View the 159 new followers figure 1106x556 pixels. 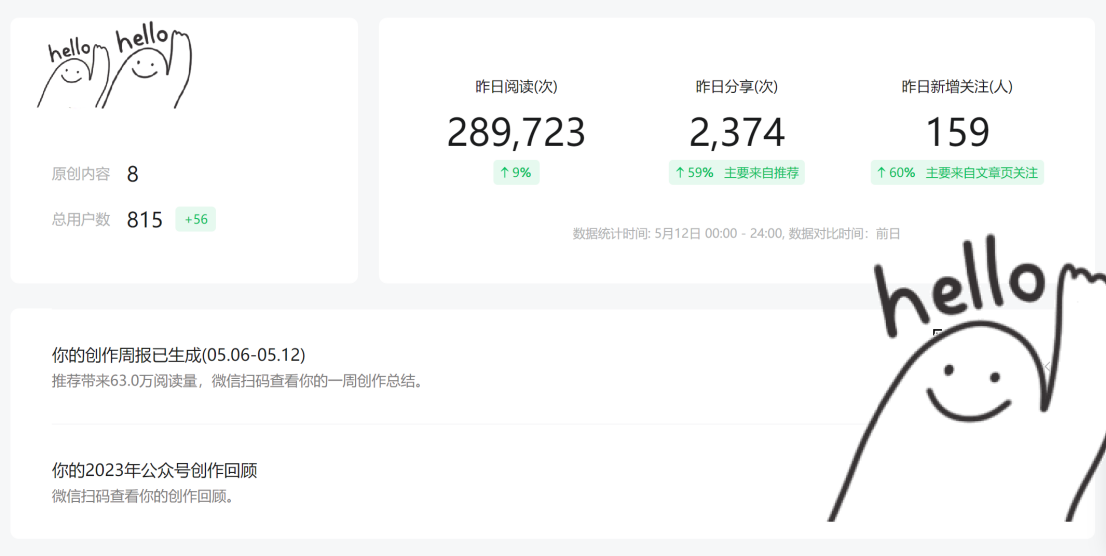point(957,133)
